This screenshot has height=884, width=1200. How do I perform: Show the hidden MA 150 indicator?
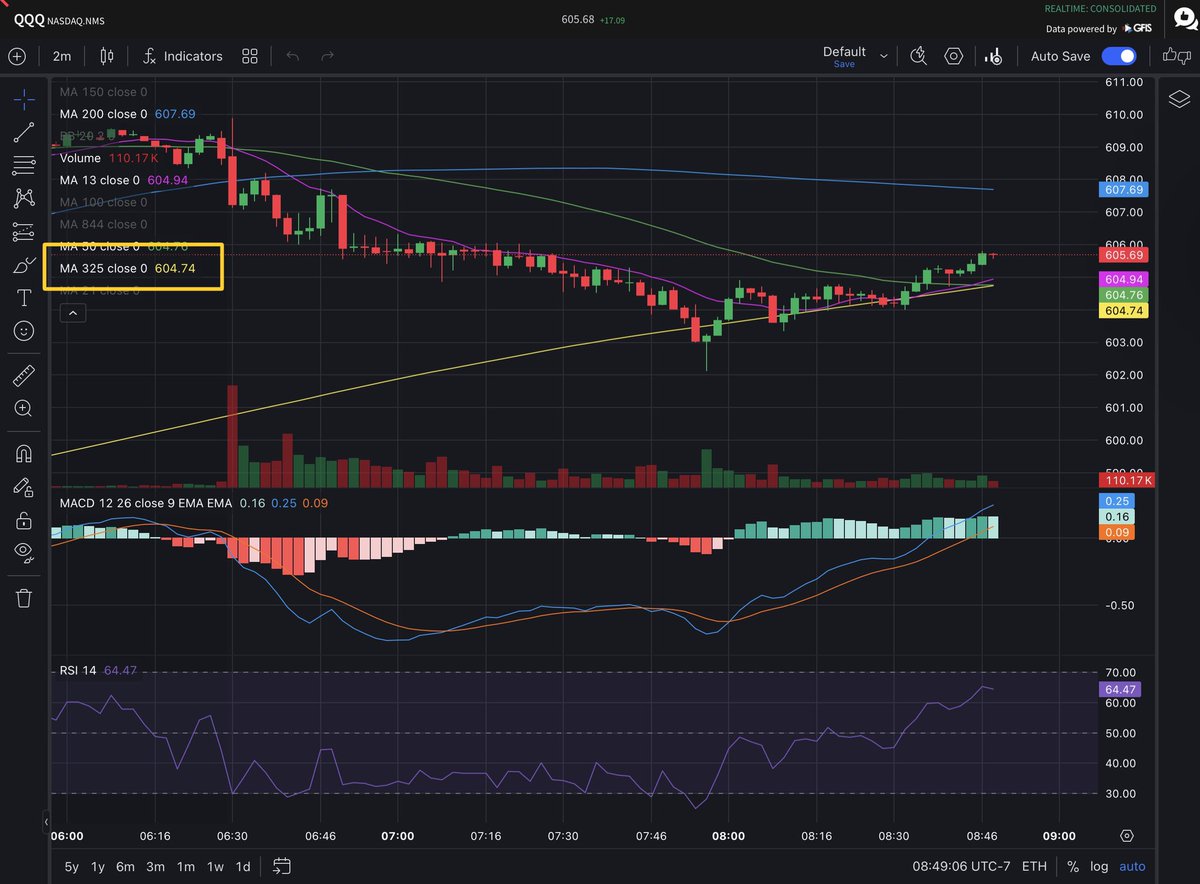point(103,92)
